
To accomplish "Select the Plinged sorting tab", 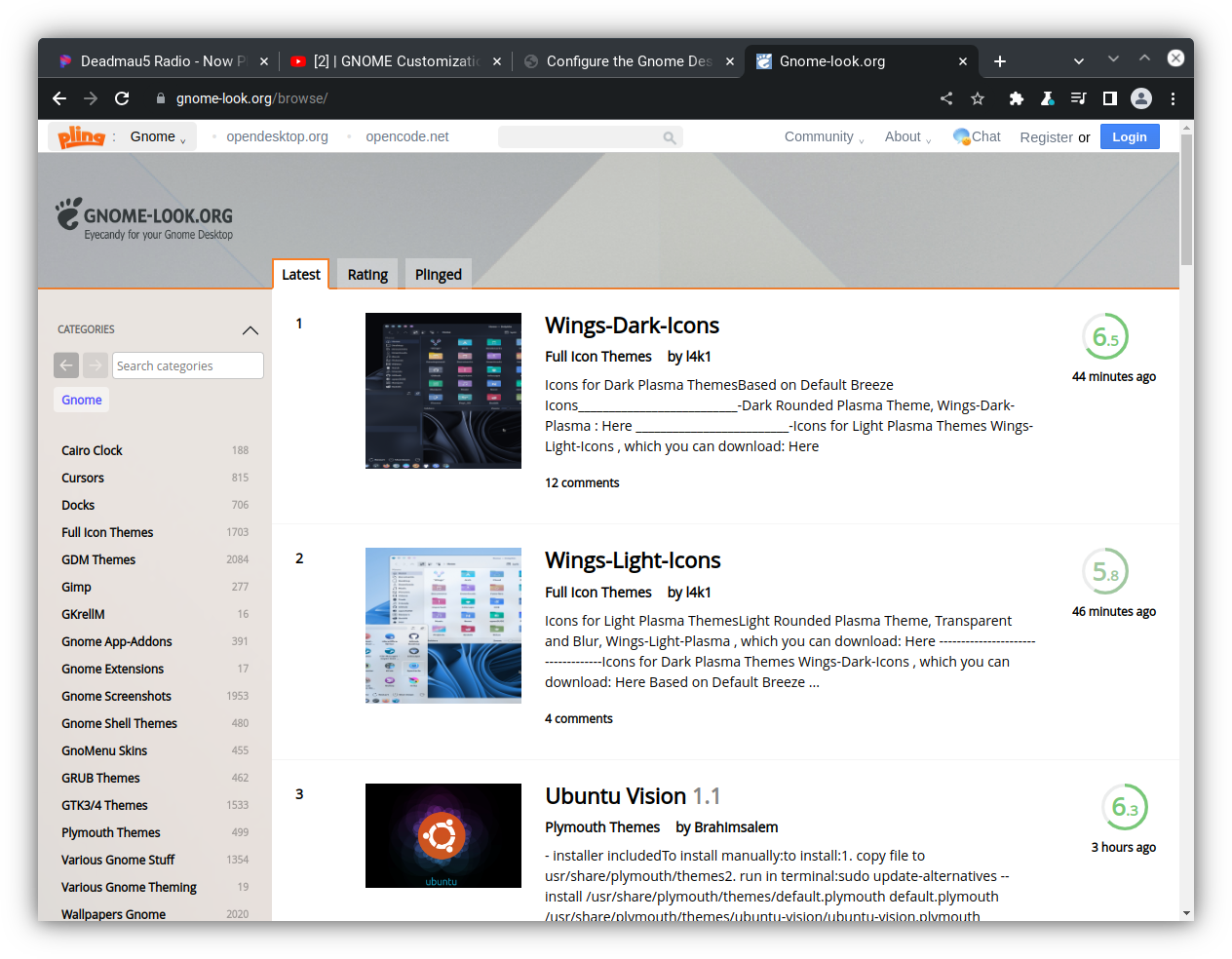I will (439, 275).
